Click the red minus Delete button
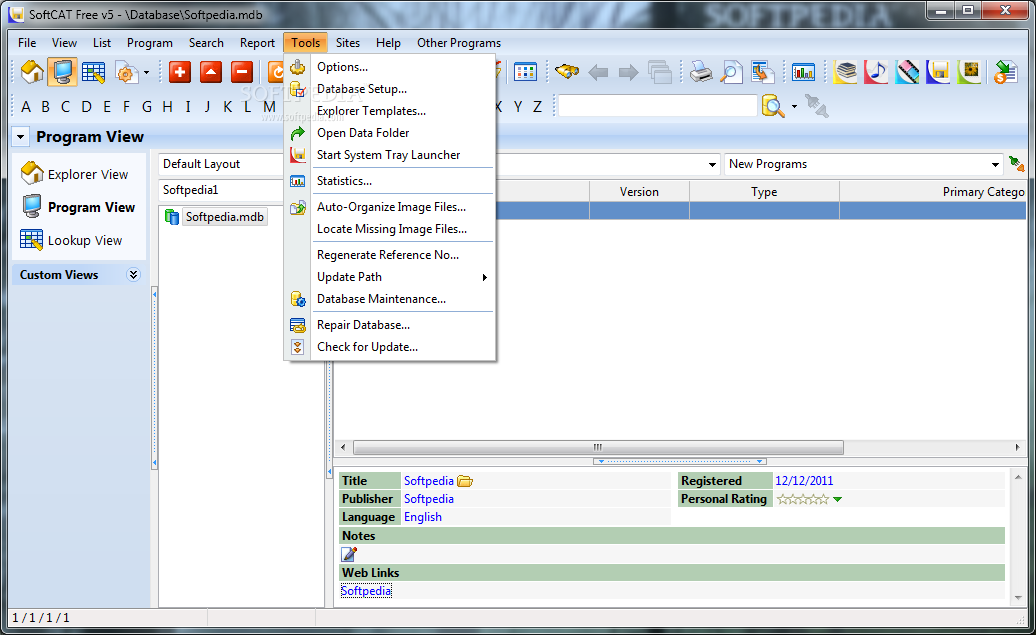Screen dimensions: 1036x635 (242, 72)
